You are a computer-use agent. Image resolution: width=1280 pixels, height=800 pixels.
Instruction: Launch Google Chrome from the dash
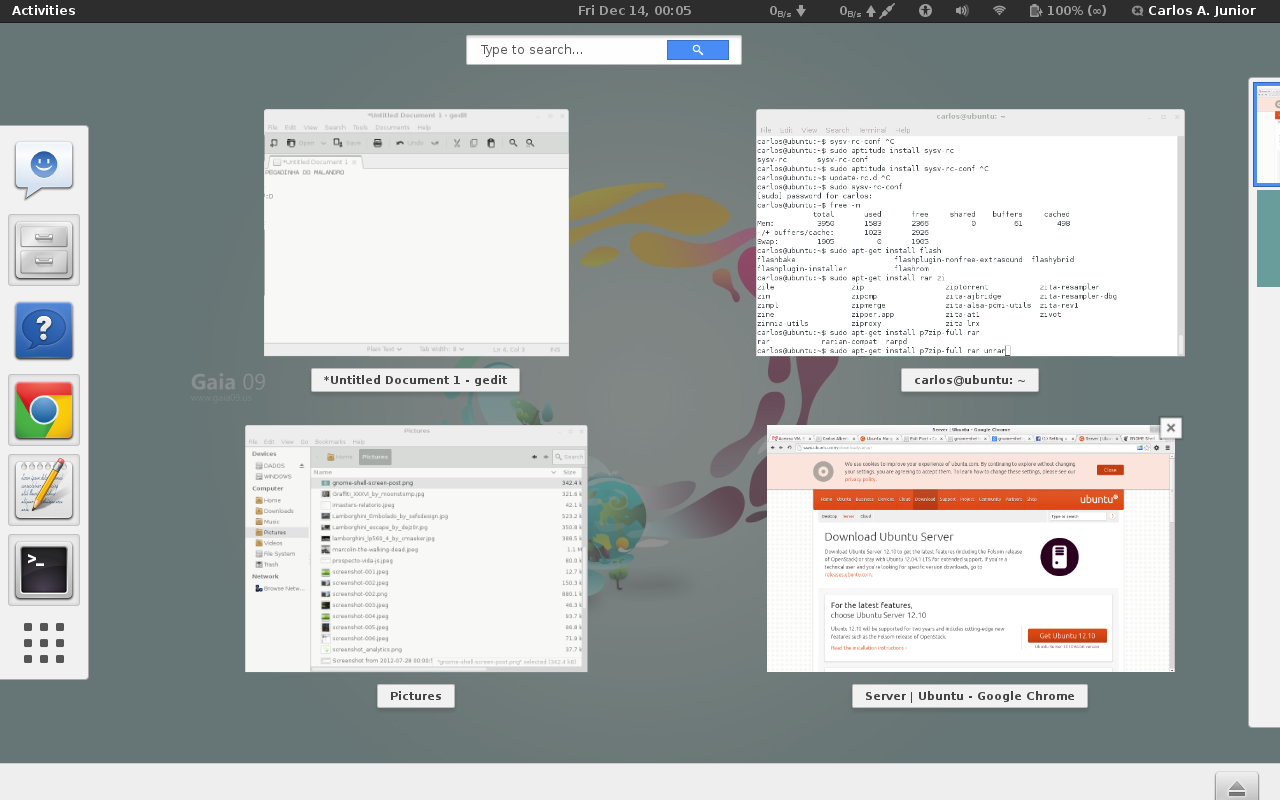tap(44, 410)
